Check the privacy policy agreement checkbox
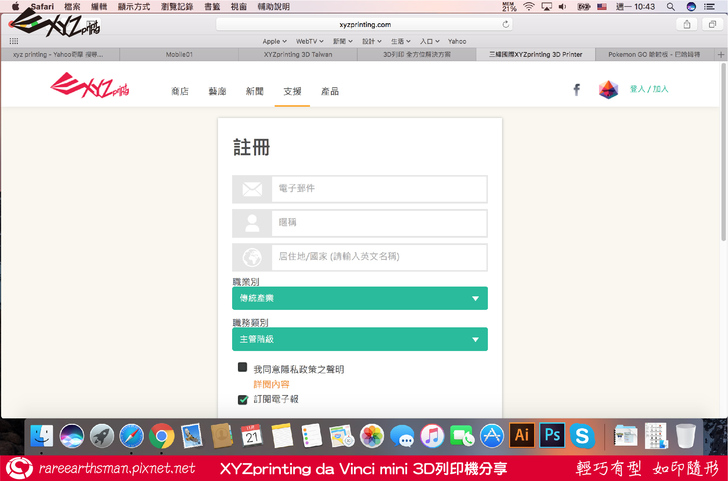 [x=243, y=368]
